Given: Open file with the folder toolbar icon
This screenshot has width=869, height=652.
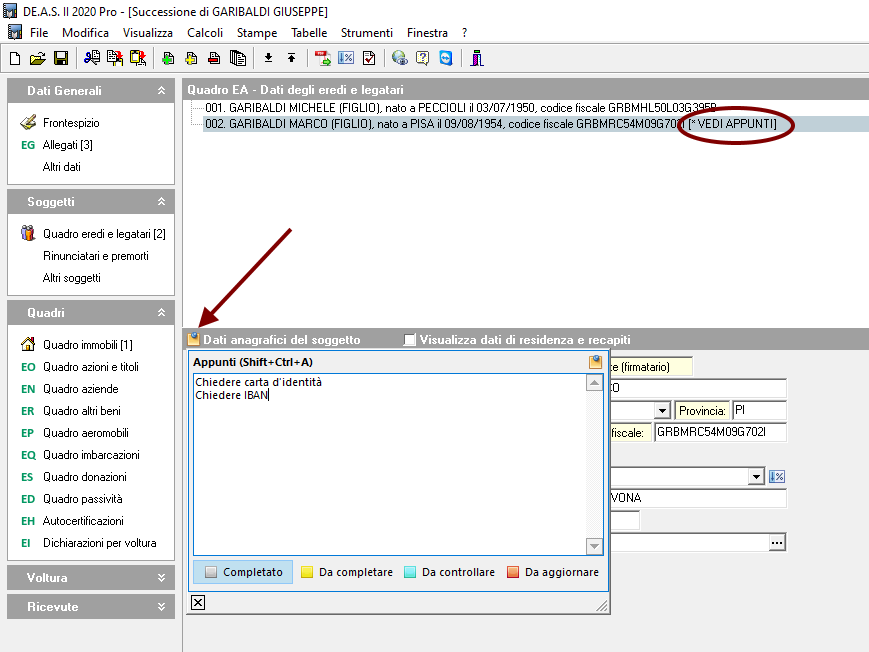Looking at the screenshot, I should tap(38, 58).
